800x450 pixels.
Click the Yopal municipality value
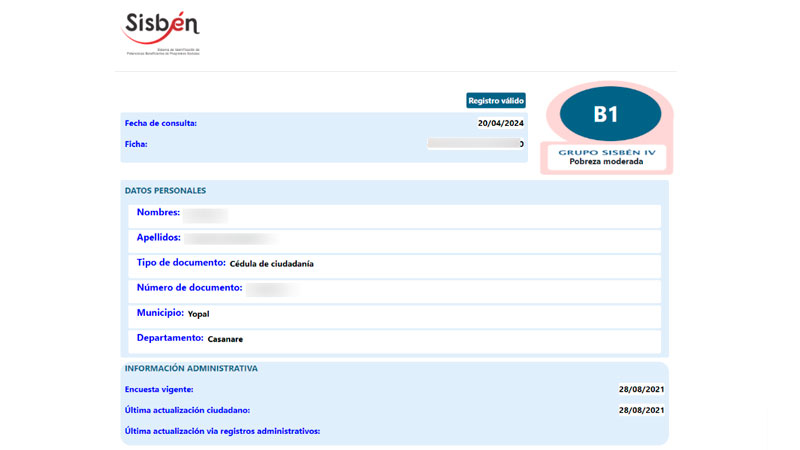click(199, 314)
